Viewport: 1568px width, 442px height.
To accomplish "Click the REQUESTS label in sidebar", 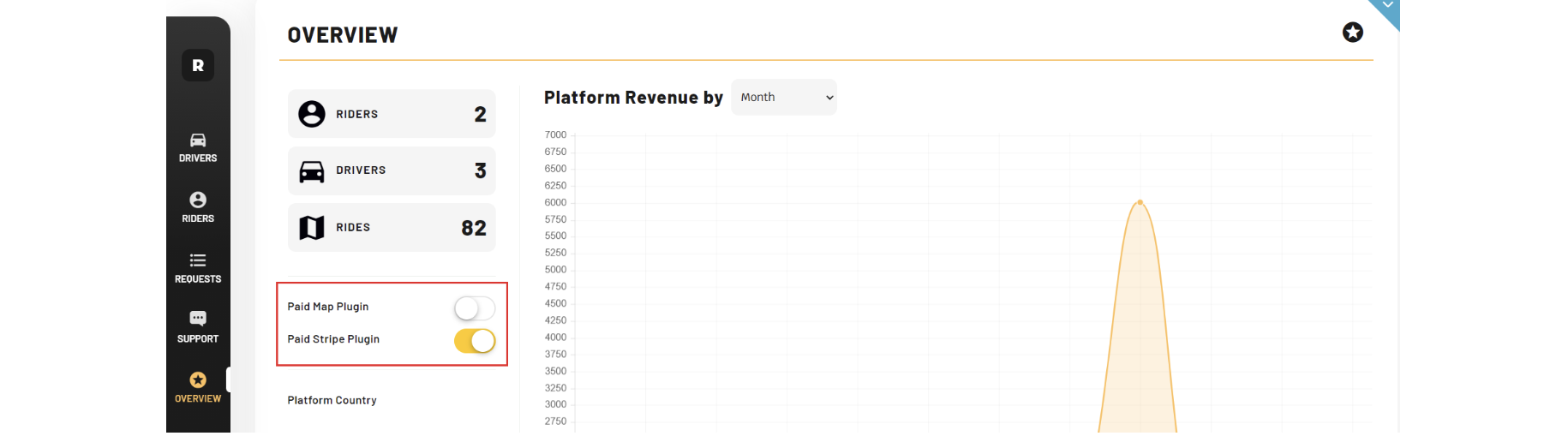I will click(x=198, y=279).
